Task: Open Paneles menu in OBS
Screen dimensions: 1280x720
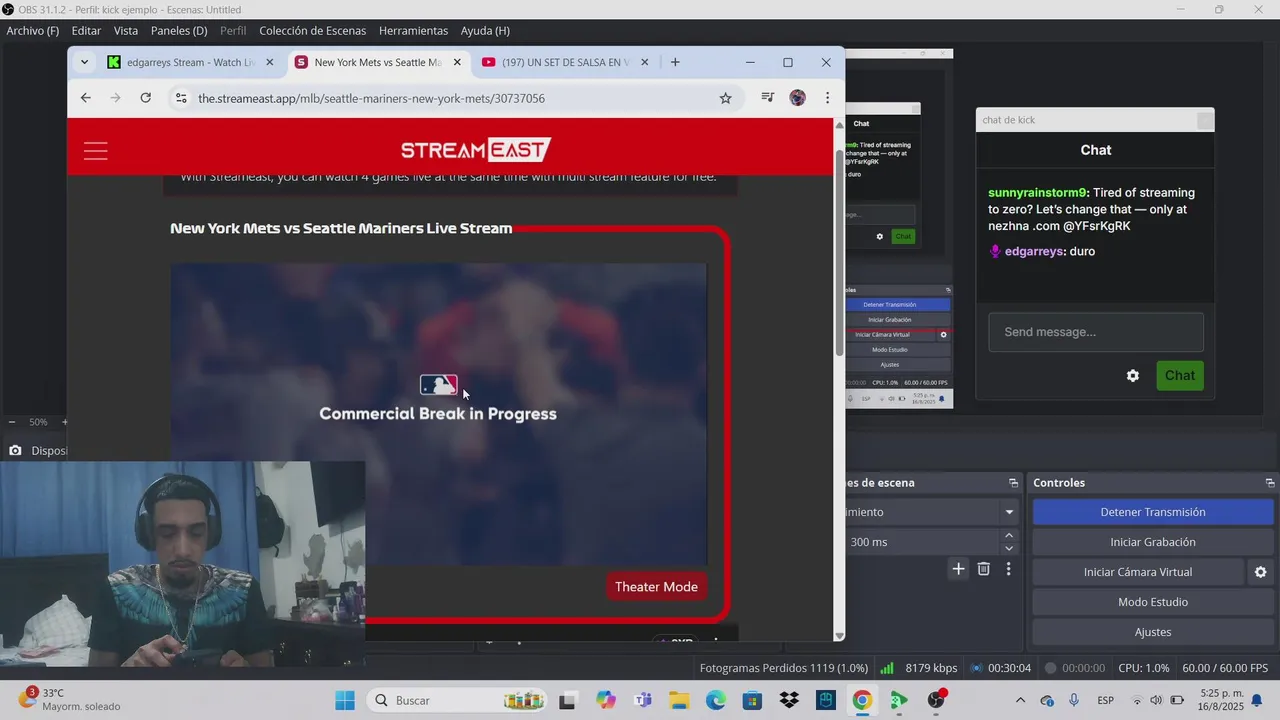Action: [x=179, y=31]
